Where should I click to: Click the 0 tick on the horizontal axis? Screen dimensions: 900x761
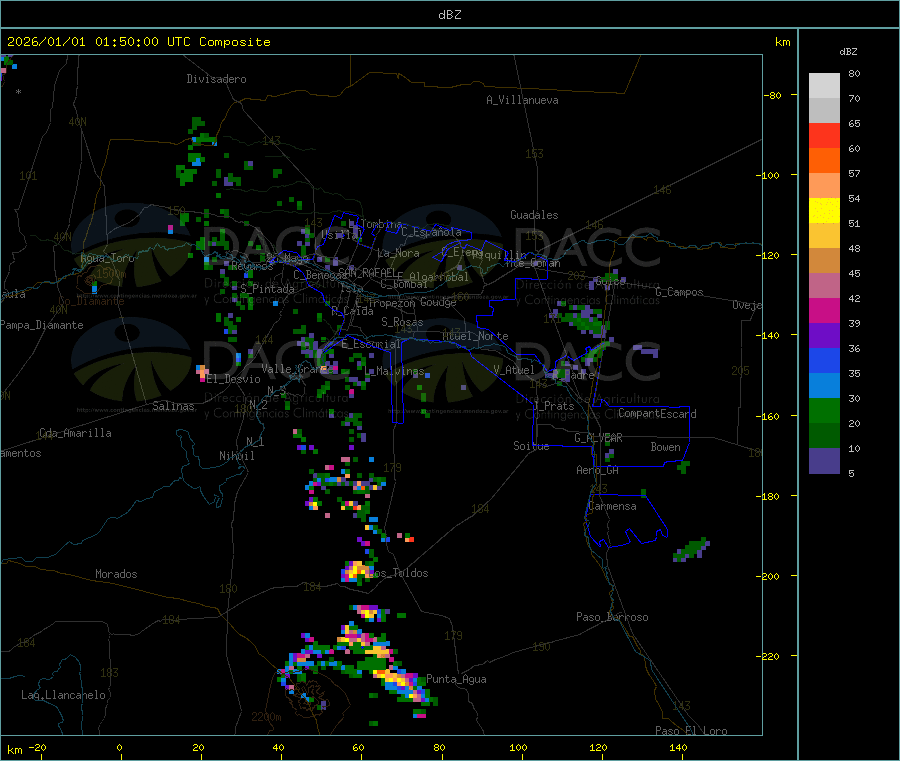click(119, 747)
